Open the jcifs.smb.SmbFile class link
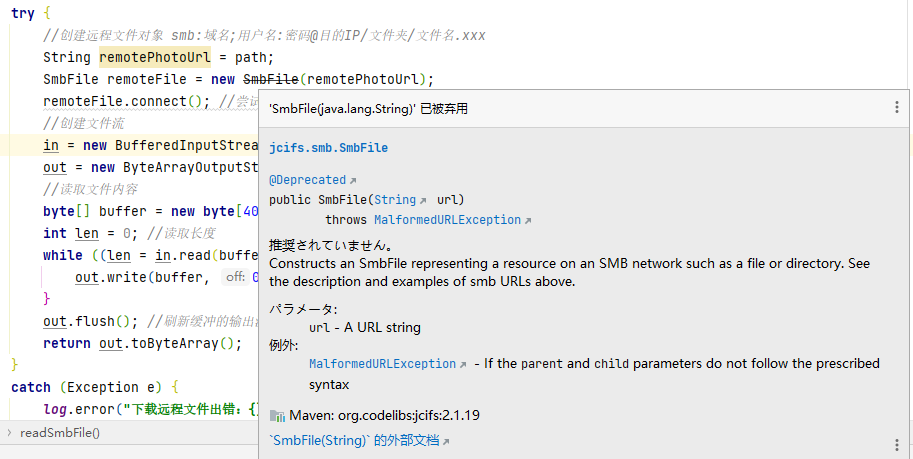The width and height of the screenshot is (913, 459). 328,148
